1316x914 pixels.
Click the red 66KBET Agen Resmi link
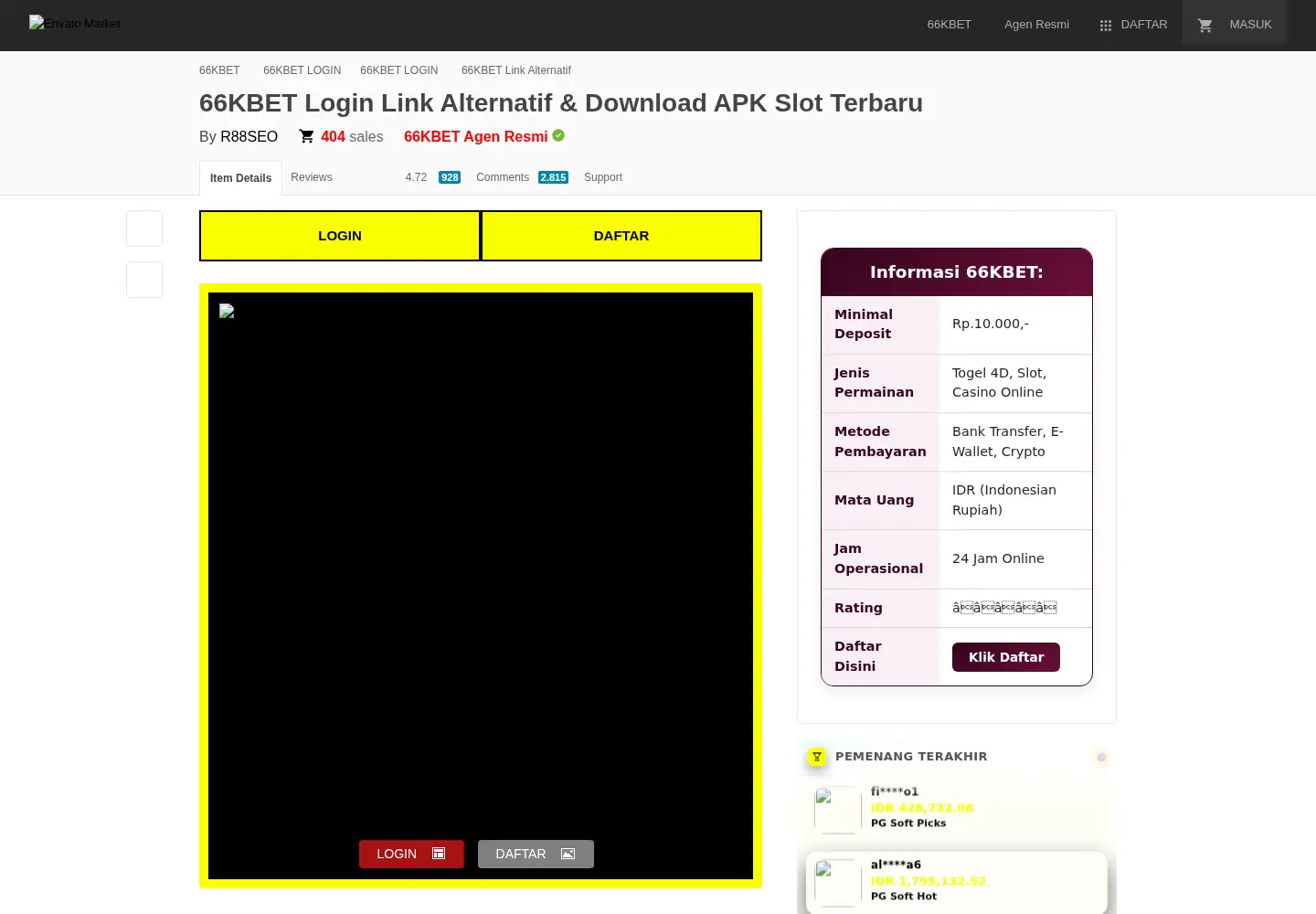476,136
